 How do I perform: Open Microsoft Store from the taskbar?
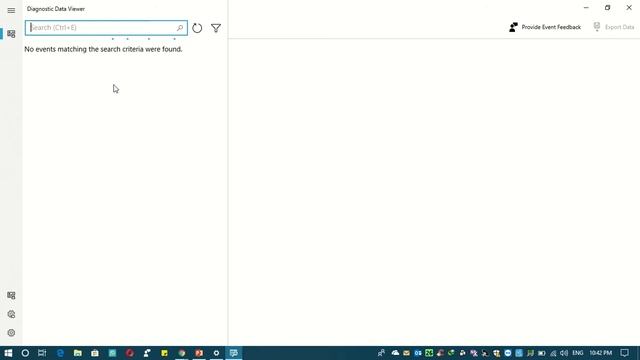click(95, 353)
